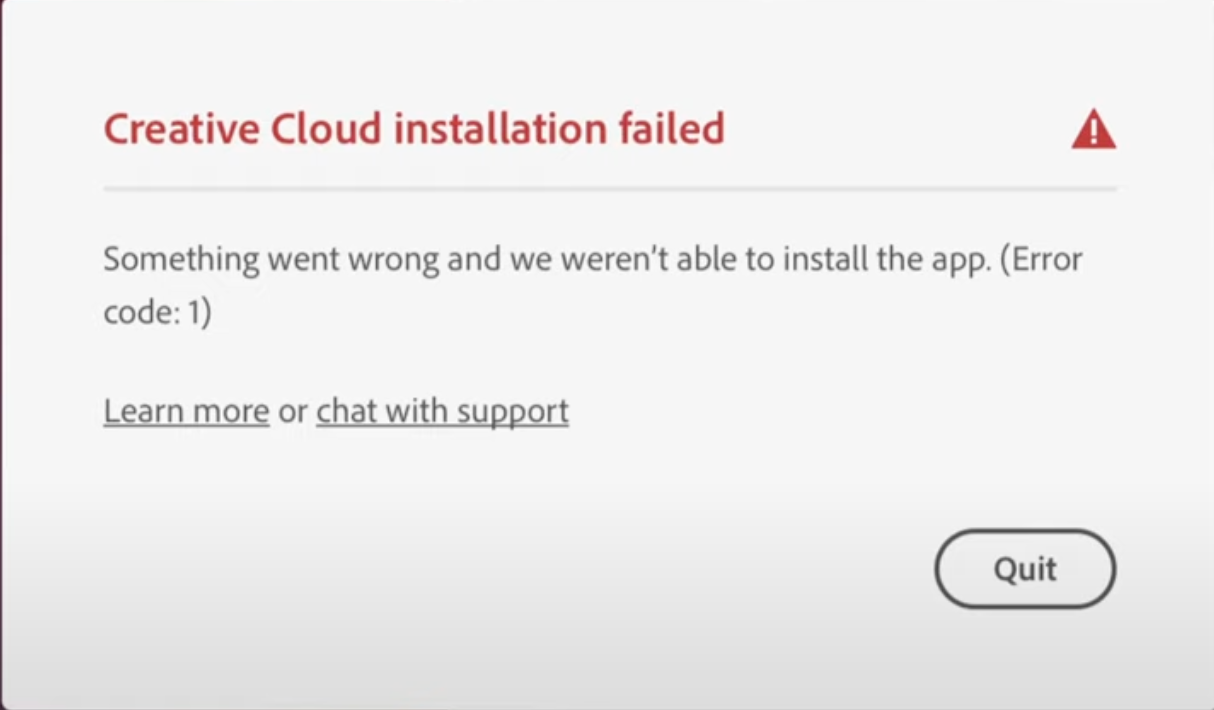Click the divider line below the title
1214x710 pixels.
[610, 188]
